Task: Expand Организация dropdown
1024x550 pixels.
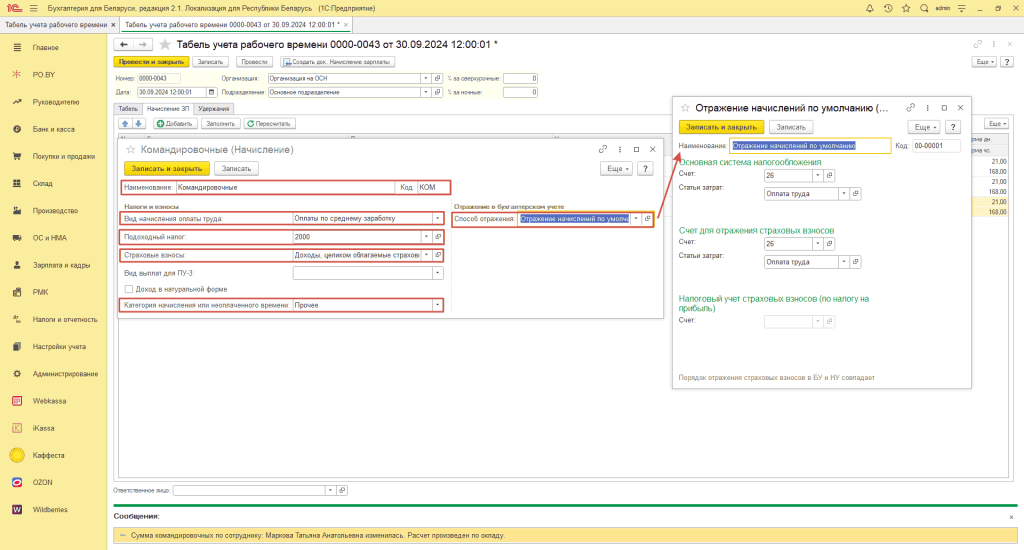Action: click(x=426, y=78)
